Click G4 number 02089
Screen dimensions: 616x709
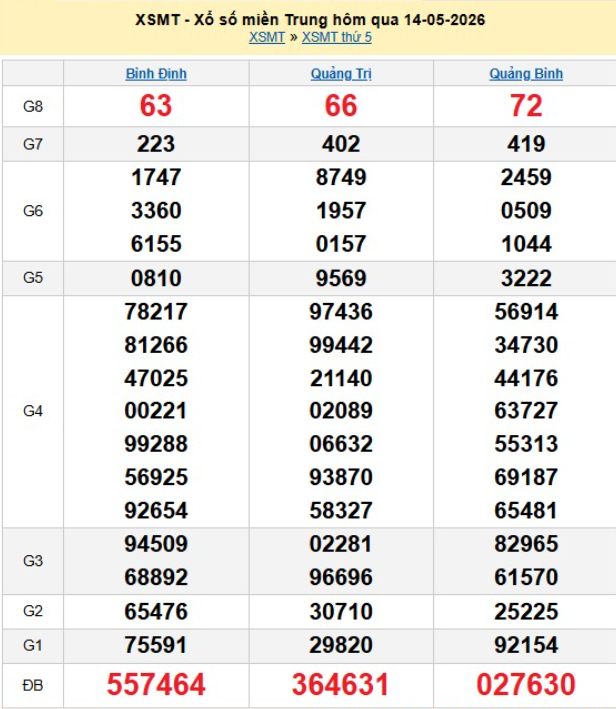tap(341, 411)
